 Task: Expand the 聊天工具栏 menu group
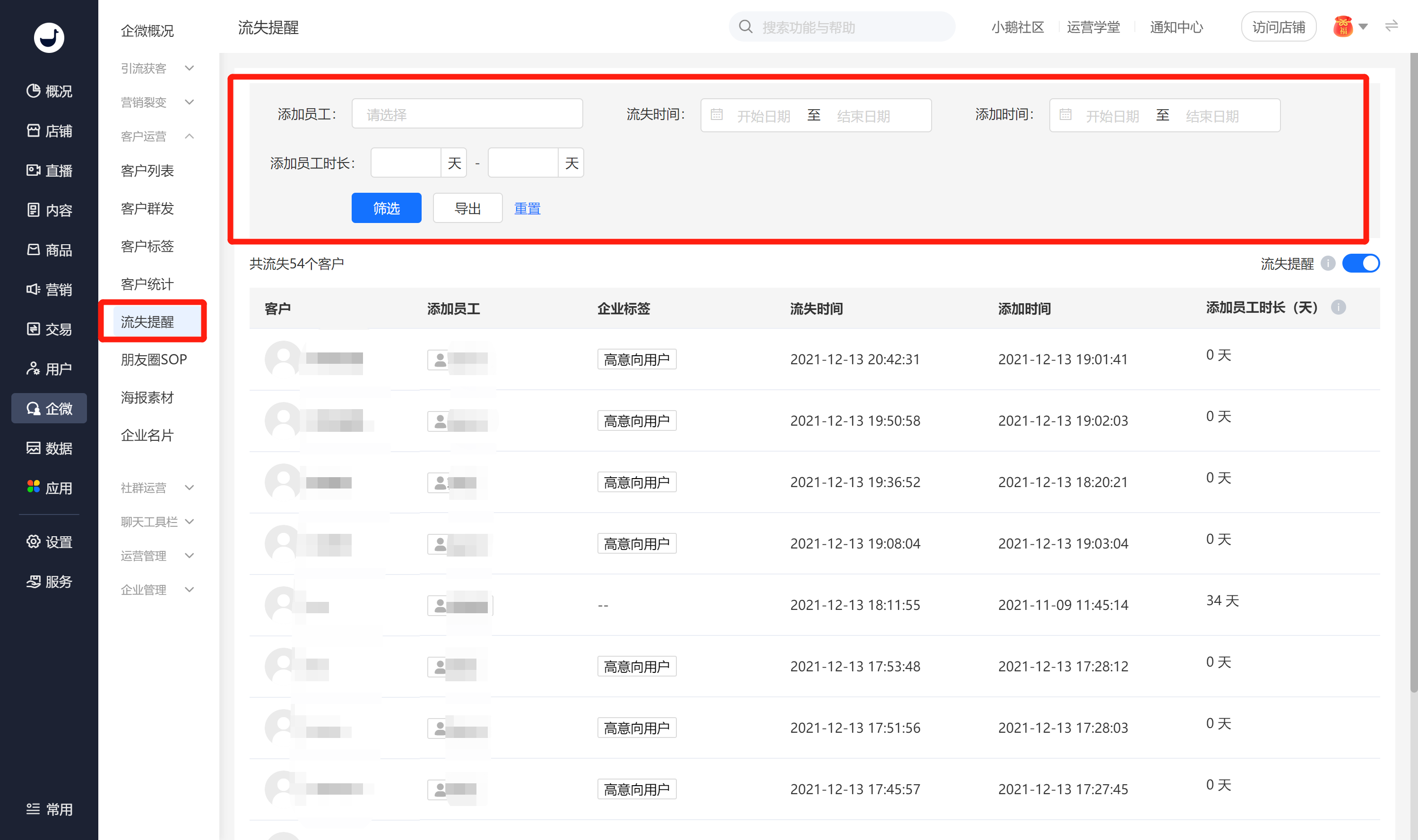(157, 522)
